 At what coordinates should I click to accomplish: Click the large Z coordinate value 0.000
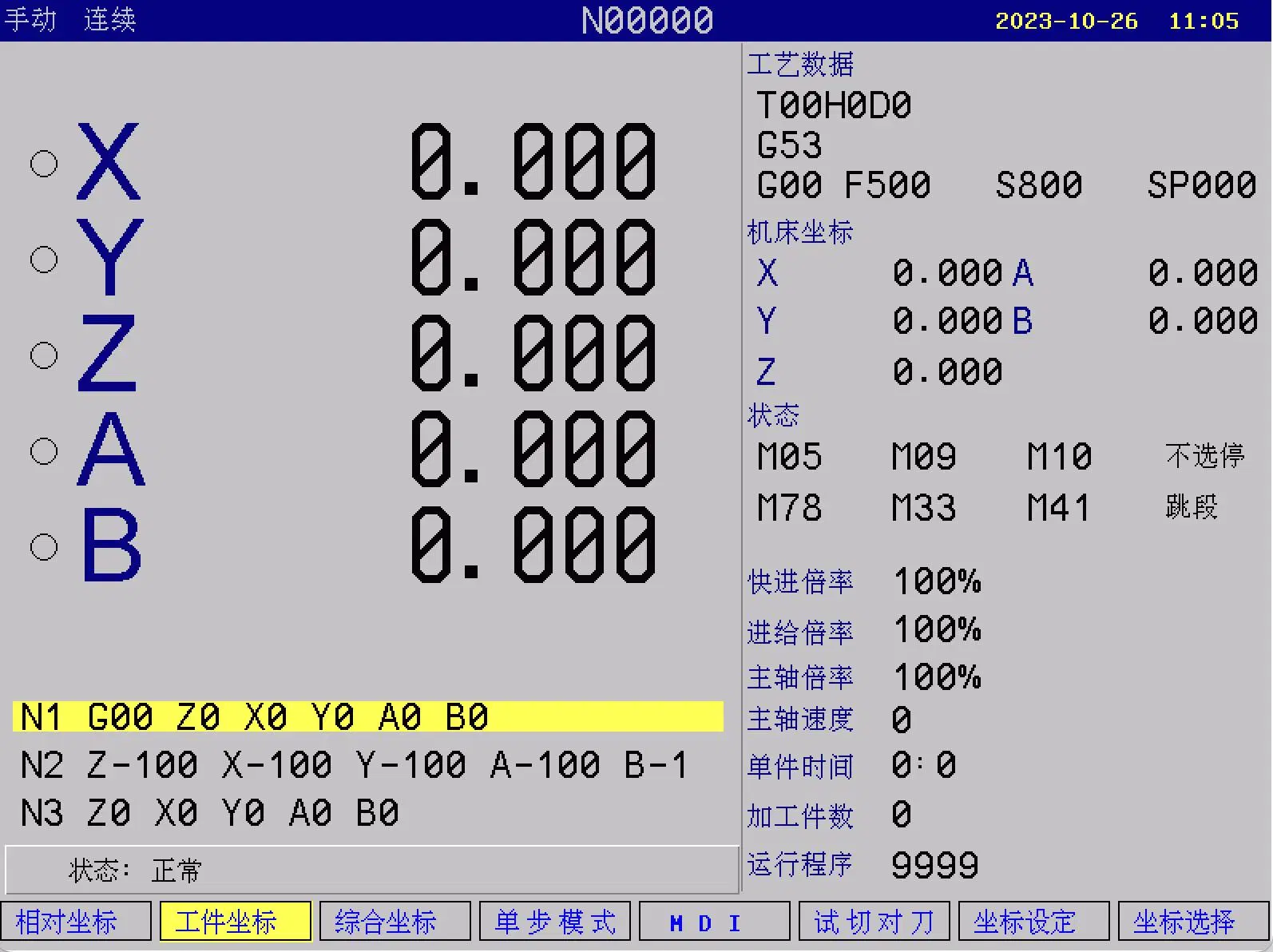coord(533,352)
